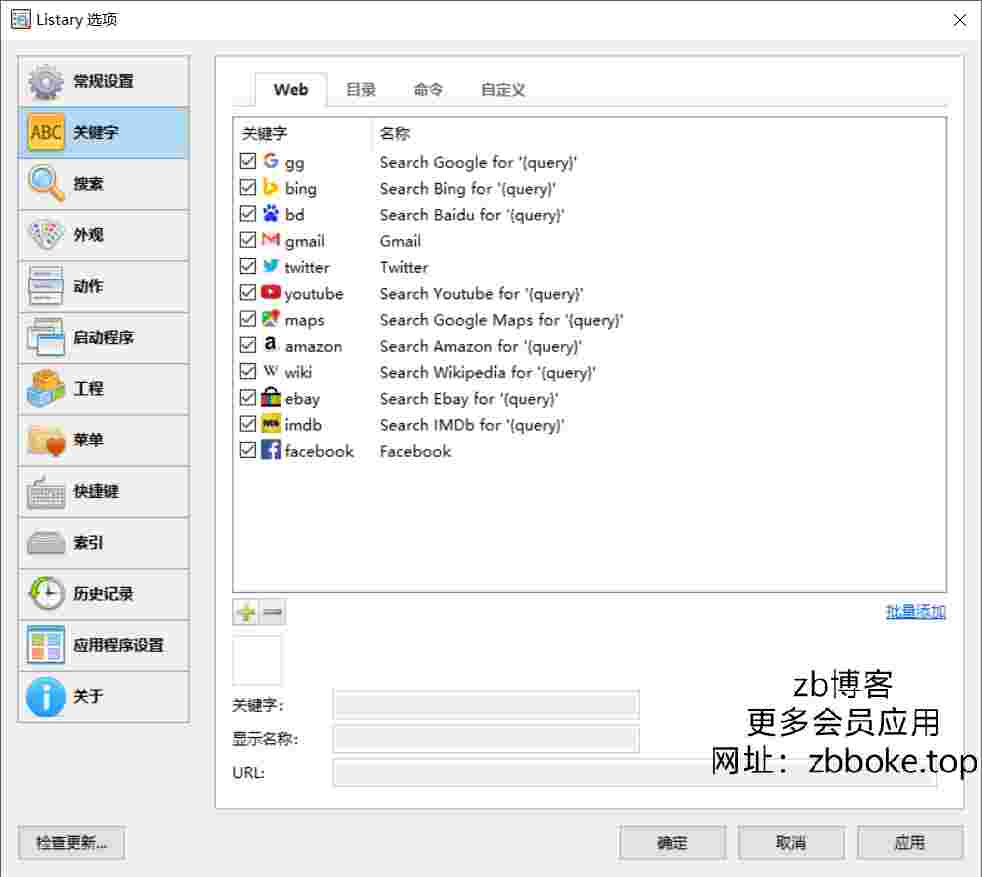Disable the youtube keyword checkbox

click(248, 293)
